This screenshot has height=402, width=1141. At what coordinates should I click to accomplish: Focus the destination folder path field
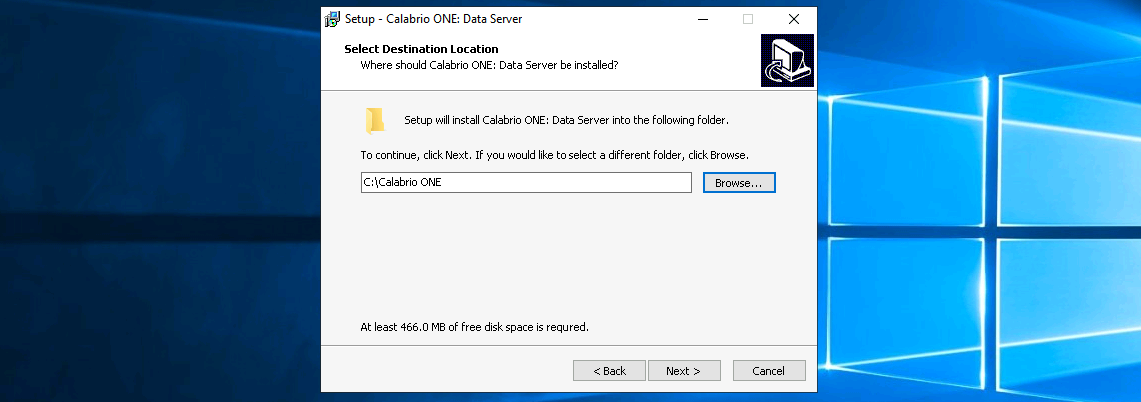[x=526, y=183]
